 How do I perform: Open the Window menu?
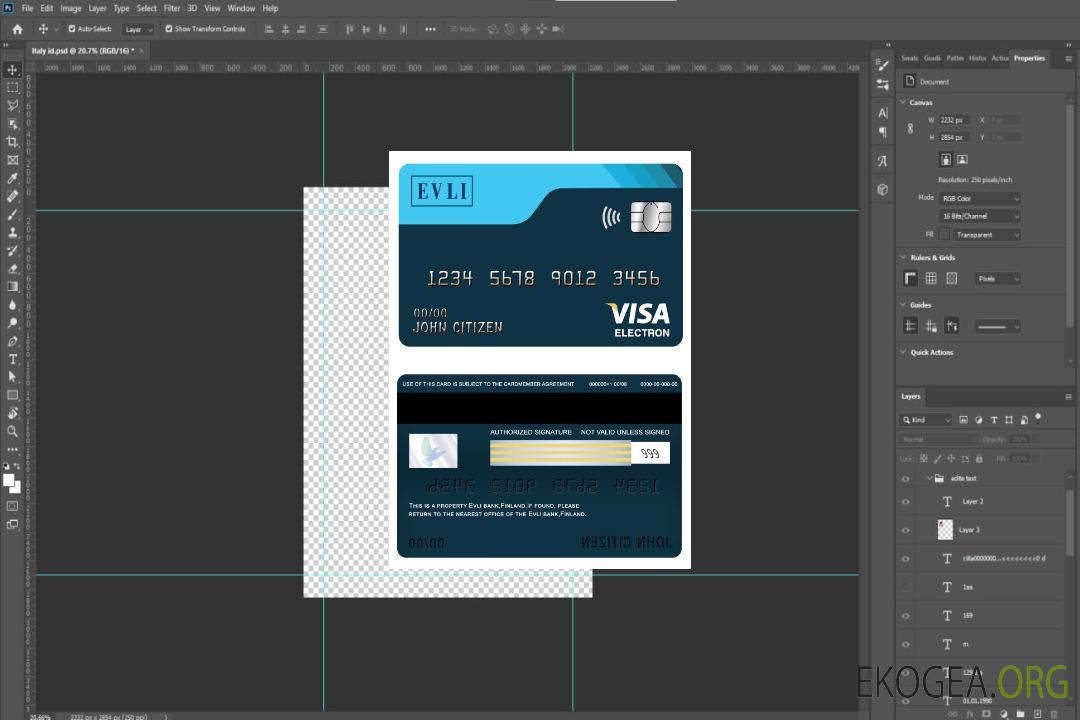pos(241,8)
